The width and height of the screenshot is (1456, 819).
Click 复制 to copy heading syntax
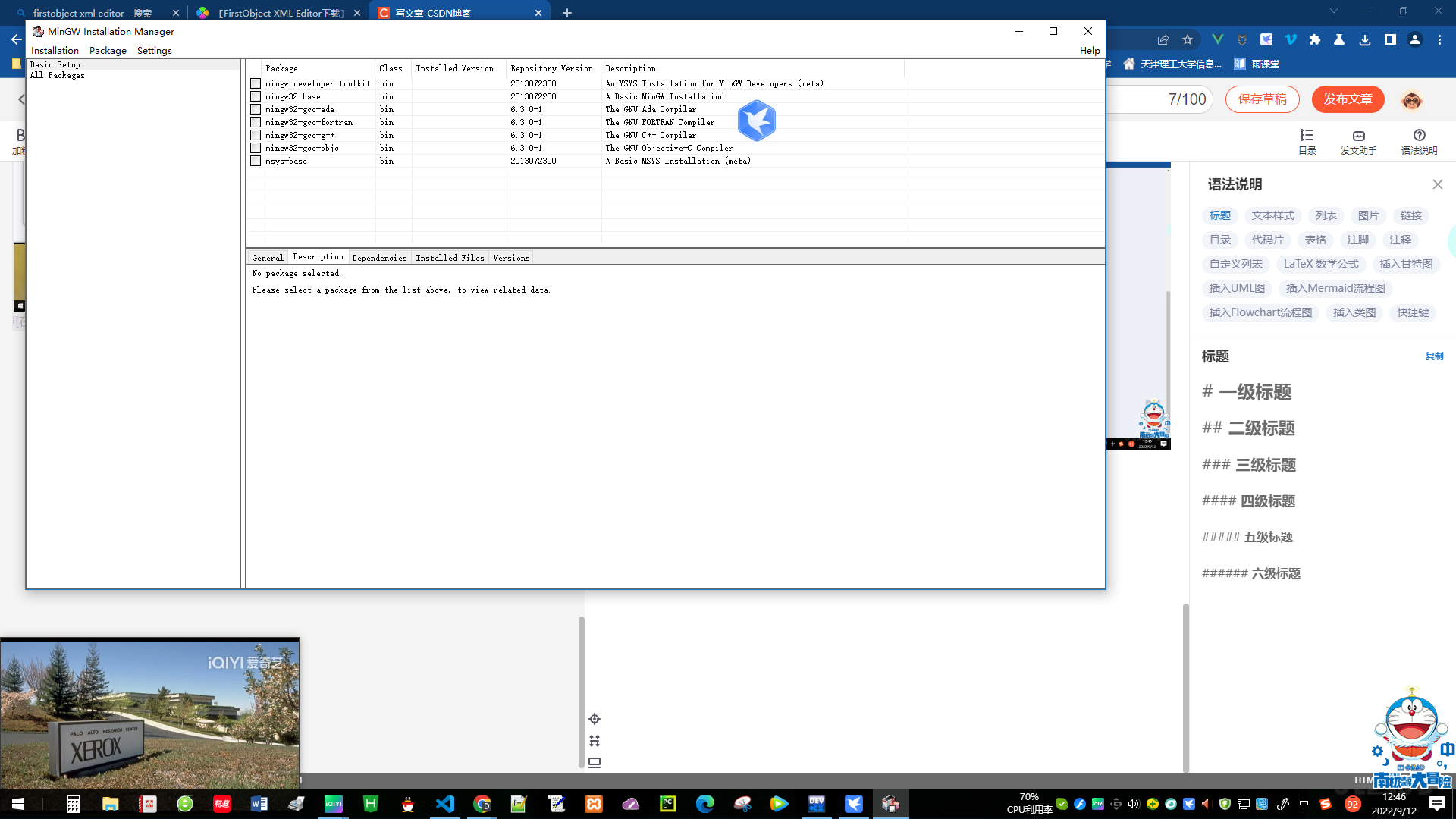pos(1434,356)
